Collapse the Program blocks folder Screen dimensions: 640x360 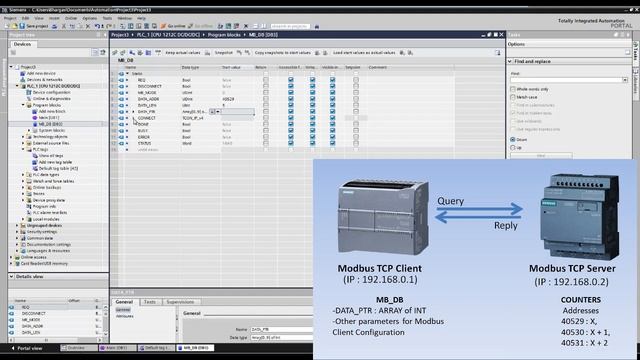[23, 105]
